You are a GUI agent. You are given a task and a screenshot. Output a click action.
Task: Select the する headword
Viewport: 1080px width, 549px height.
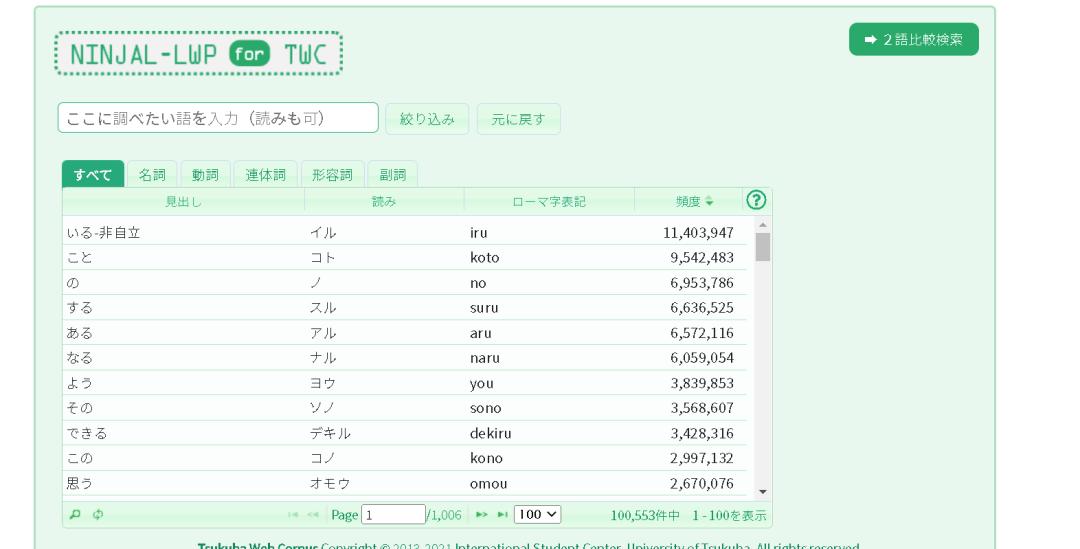click(x=79, y=307)
